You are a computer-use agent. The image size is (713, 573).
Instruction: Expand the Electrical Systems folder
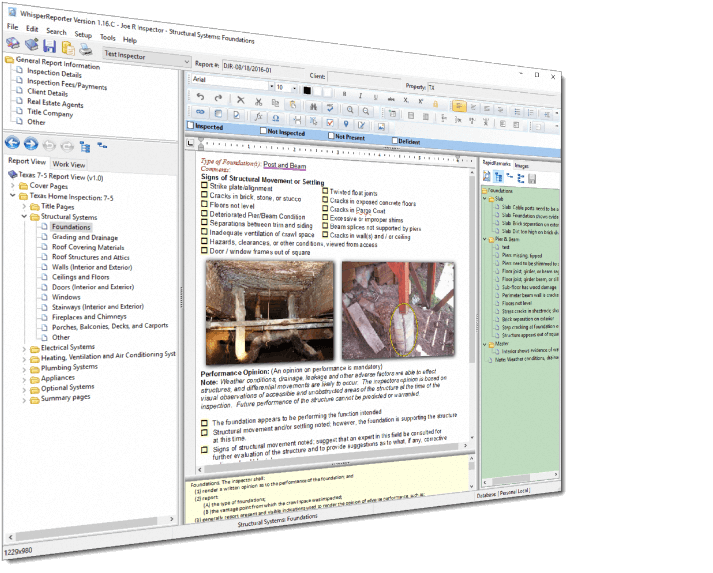25,349
